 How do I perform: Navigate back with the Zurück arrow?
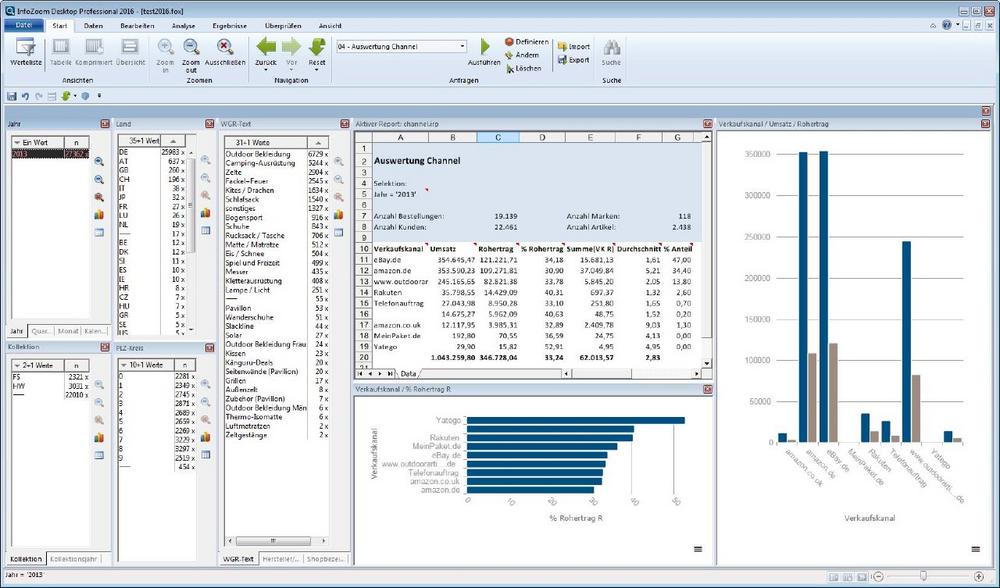265,47
